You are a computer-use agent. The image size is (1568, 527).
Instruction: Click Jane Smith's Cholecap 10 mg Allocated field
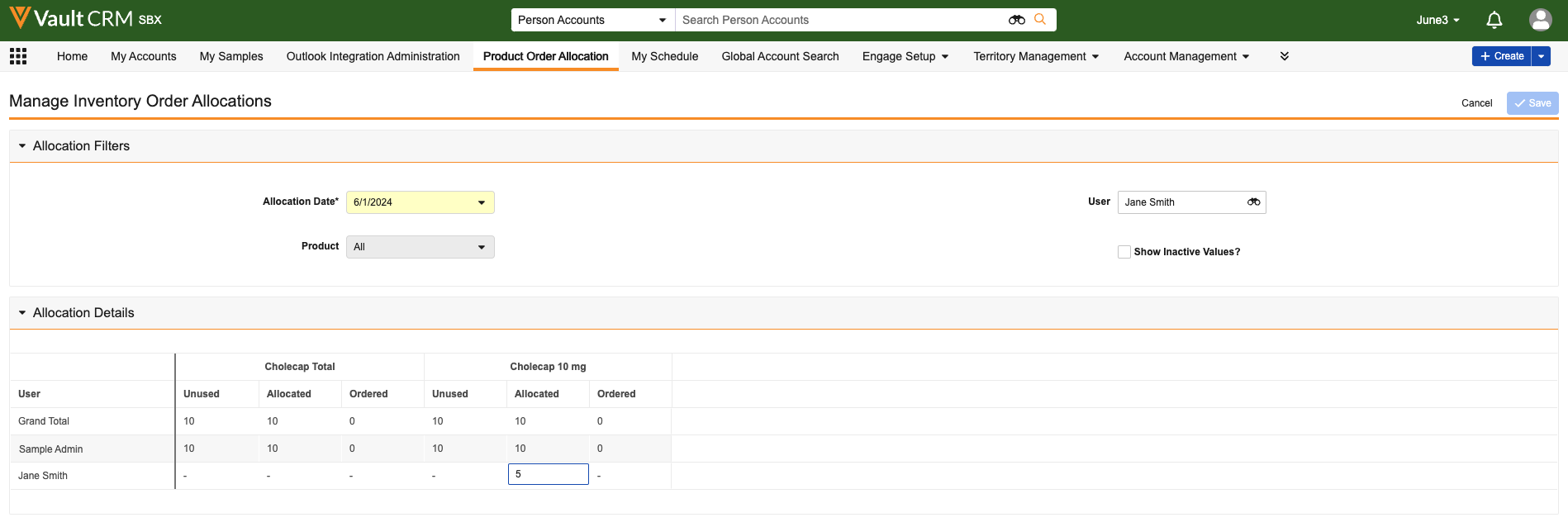[x=548, y=474]
